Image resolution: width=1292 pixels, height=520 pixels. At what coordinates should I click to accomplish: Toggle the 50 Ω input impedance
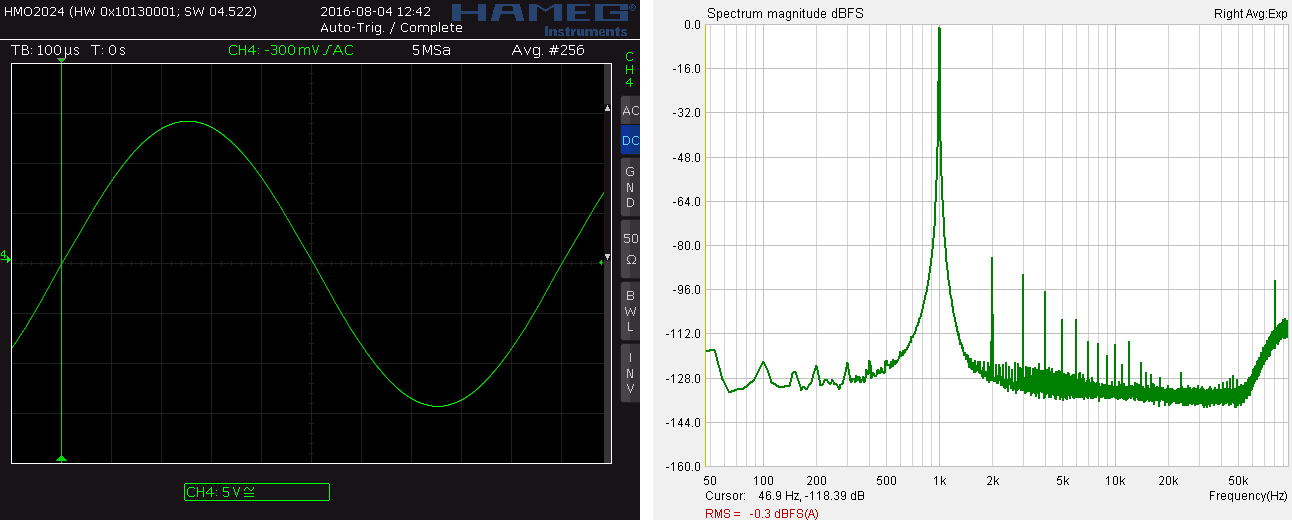point(630,248)
